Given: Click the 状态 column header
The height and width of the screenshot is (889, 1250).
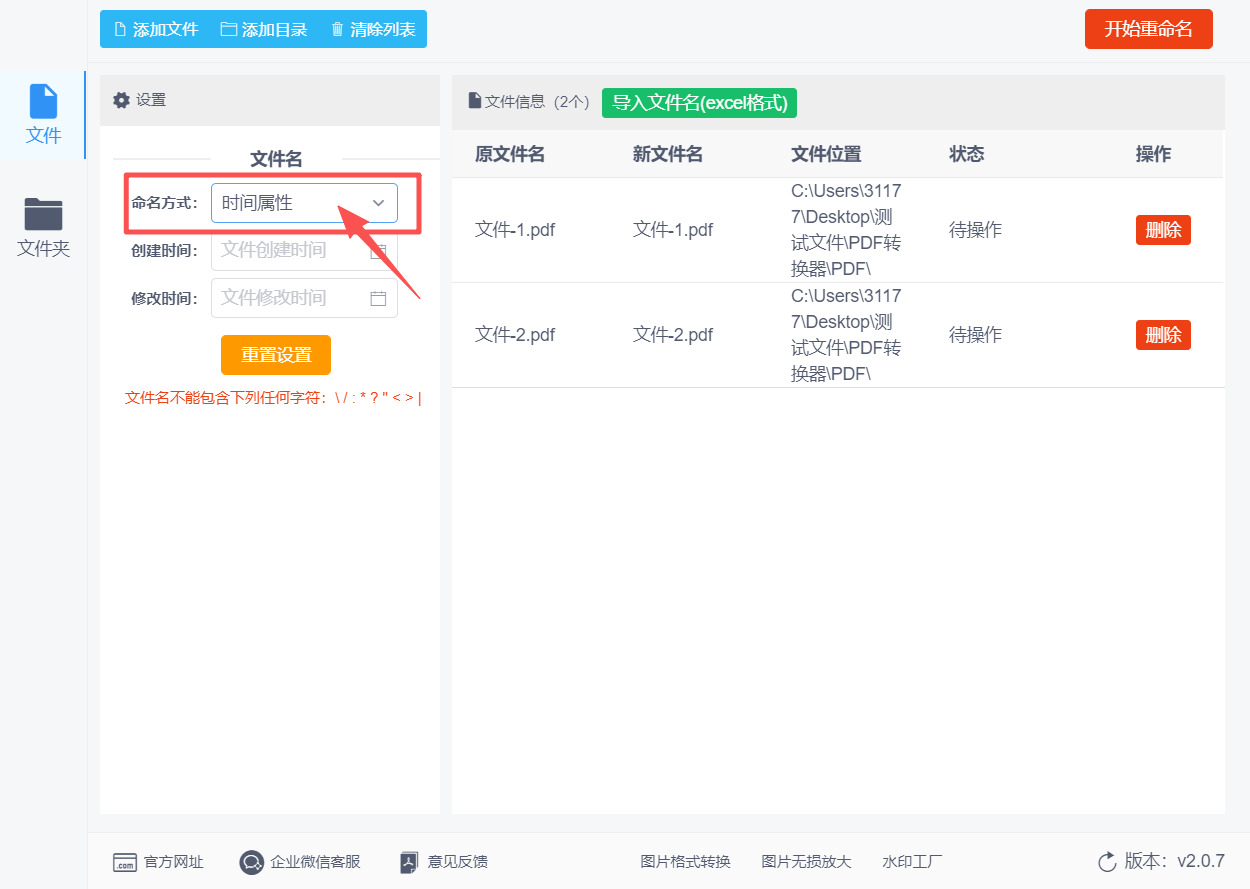Looking at the screenshot, I should click(967, 154).
